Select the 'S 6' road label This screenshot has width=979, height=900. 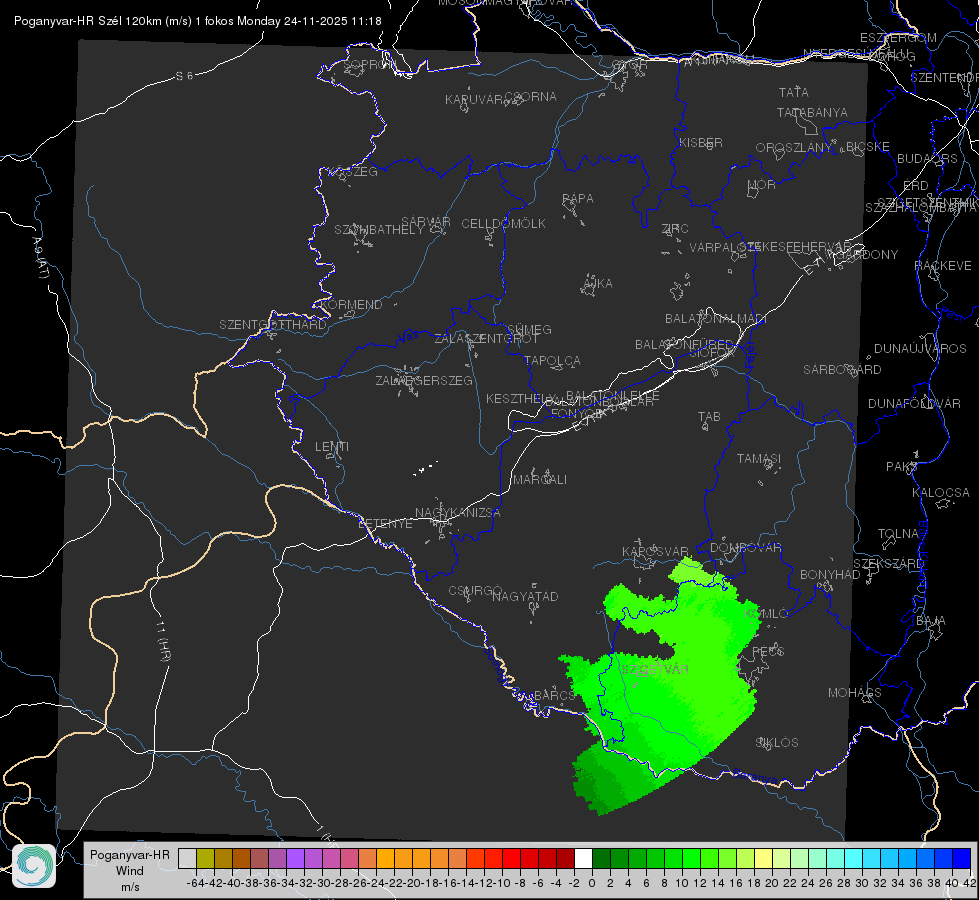[184, 76]
